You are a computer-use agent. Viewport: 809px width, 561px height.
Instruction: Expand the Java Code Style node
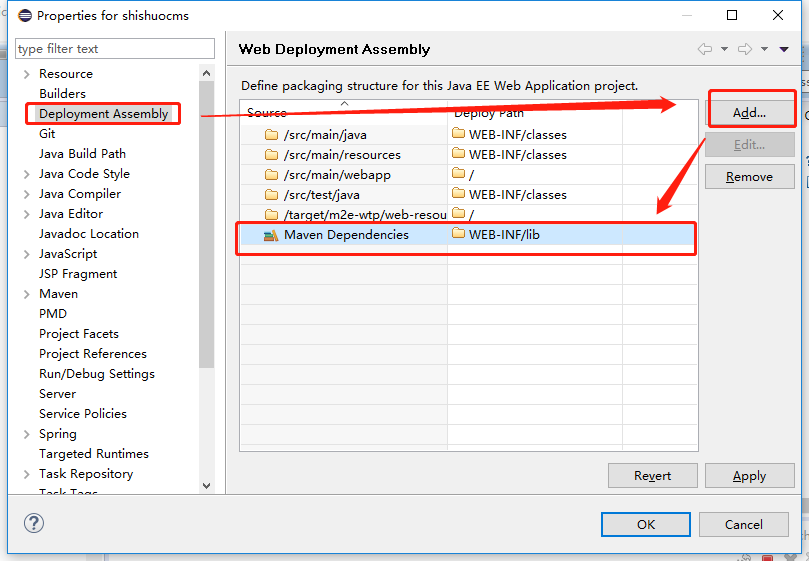click(27, 174)
